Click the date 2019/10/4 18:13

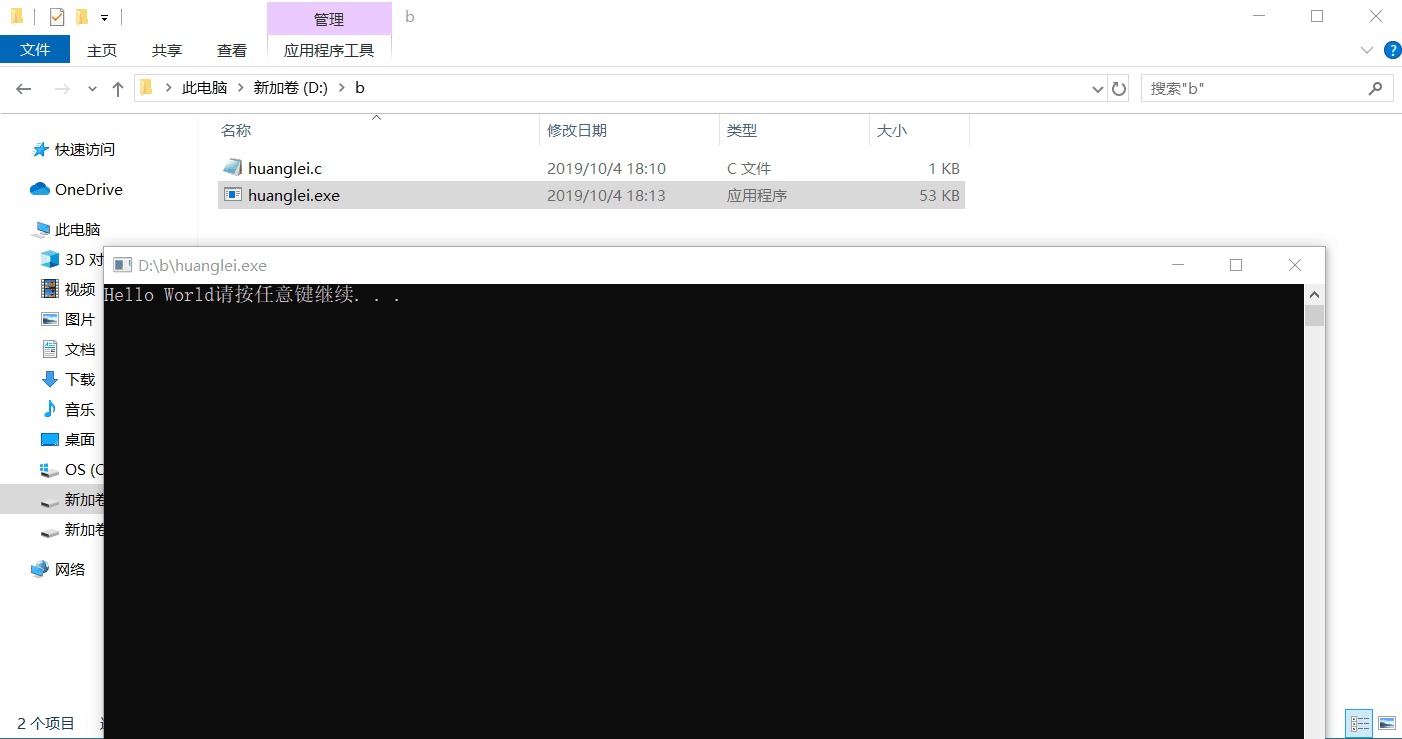pyautogui.click(x=606, y=196)
